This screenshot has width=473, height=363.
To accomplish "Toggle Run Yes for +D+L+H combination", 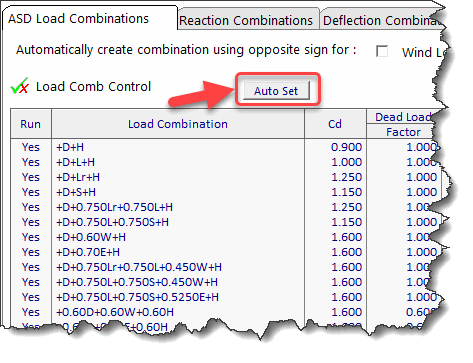I will click(31, 162).
